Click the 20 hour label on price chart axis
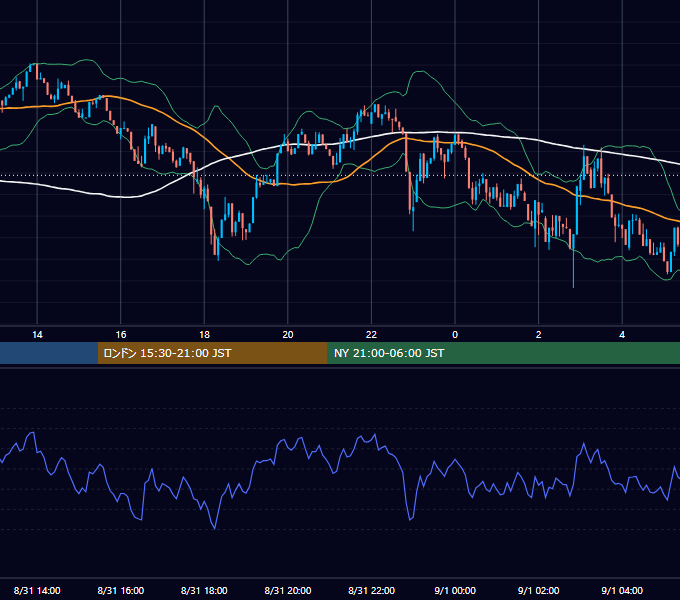 pyautogui.click(x=288, y=335)
